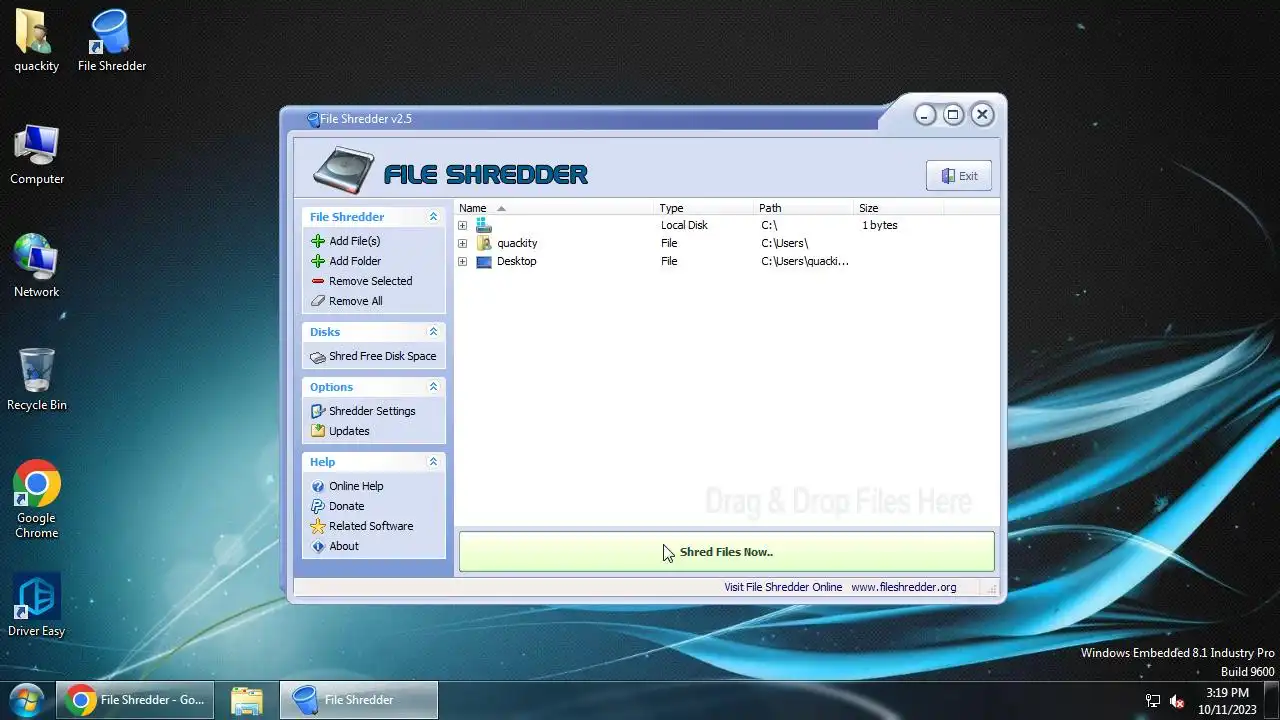Click the Show desktop strip in taskbar corner

click(x=1272, y=700)
